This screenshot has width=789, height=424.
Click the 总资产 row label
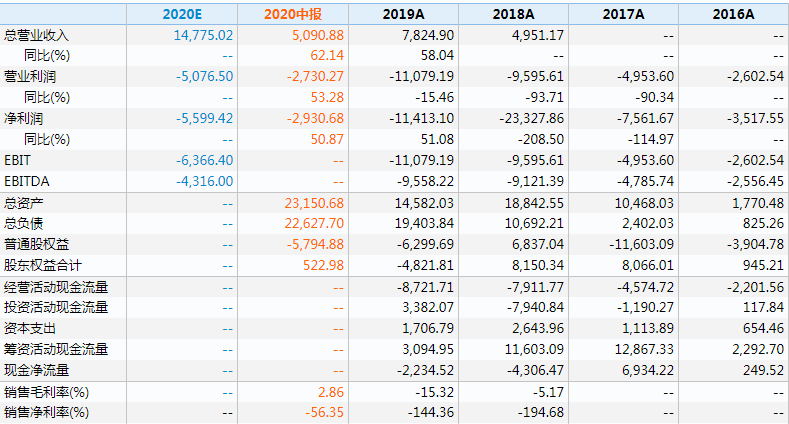(x=24, y=203)
